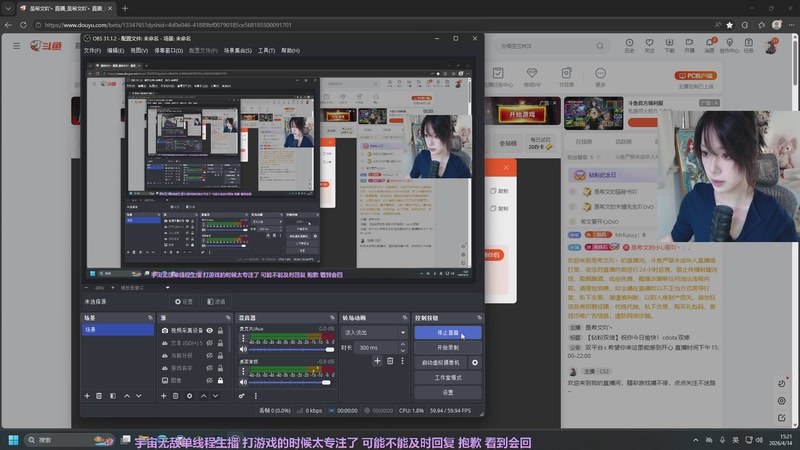Open scene filters icon in Scenes panel
The height and width of the screenshot is (450, 800).
pyautogui.click(x=113, y=396)
